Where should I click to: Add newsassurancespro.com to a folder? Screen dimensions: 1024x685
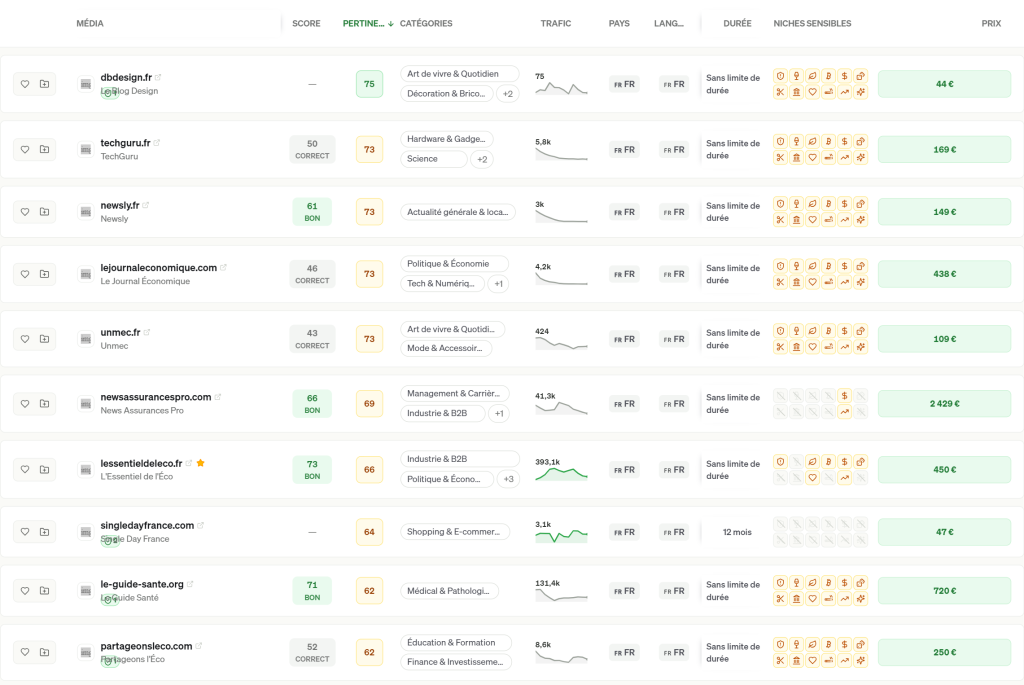[44, 404]
